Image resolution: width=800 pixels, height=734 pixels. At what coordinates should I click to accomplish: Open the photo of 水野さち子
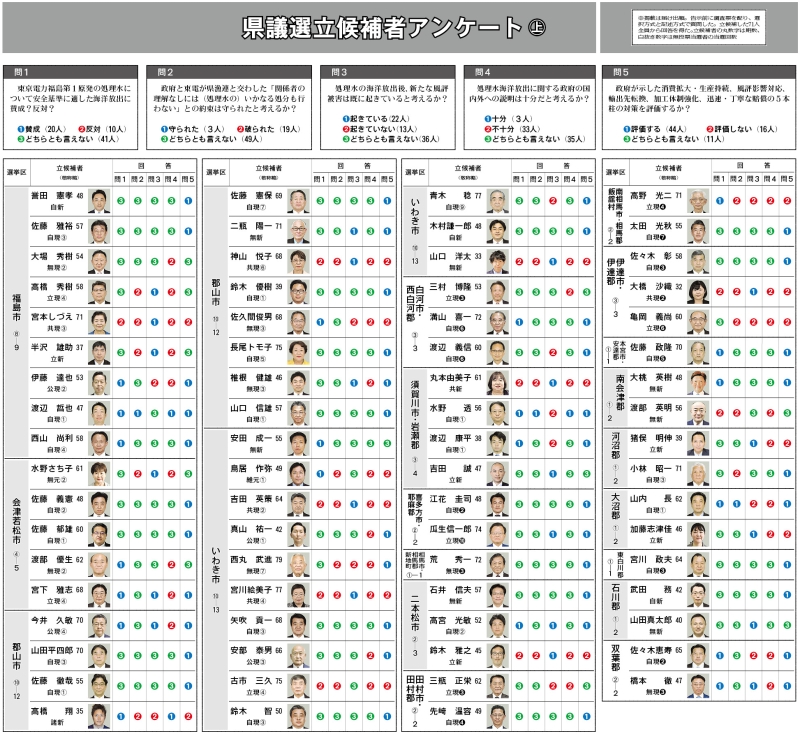coord(99,474)
